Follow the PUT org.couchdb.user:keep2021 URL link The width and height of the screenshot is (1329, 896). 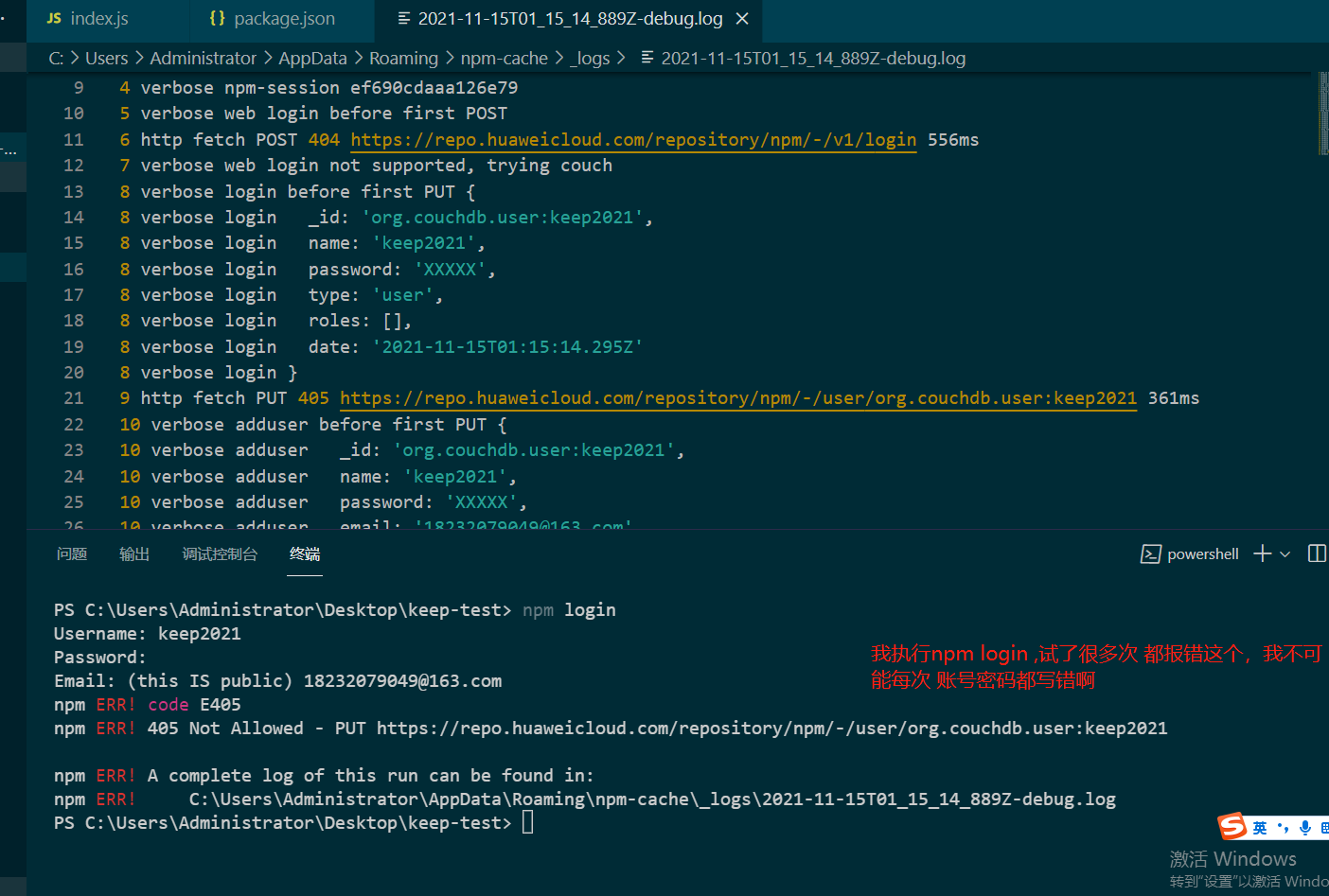tap(737, 398)
